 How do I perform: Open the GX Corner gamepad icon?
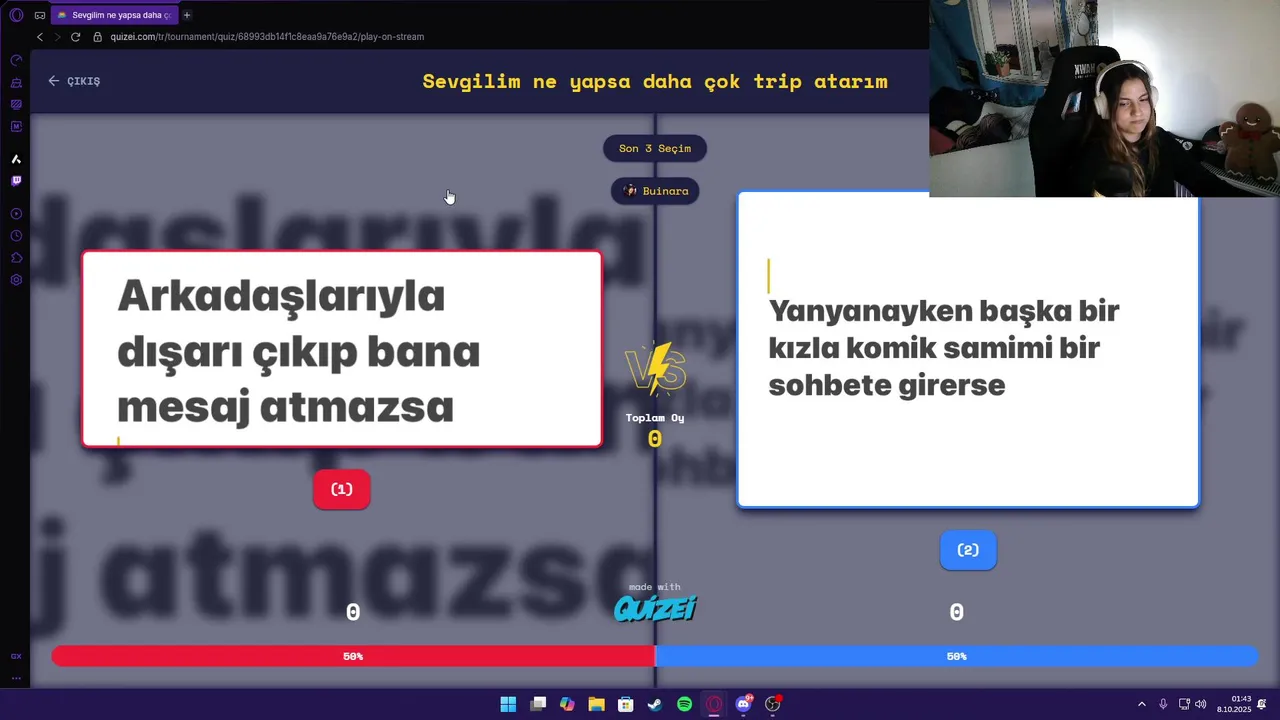(x=40, y=15)
